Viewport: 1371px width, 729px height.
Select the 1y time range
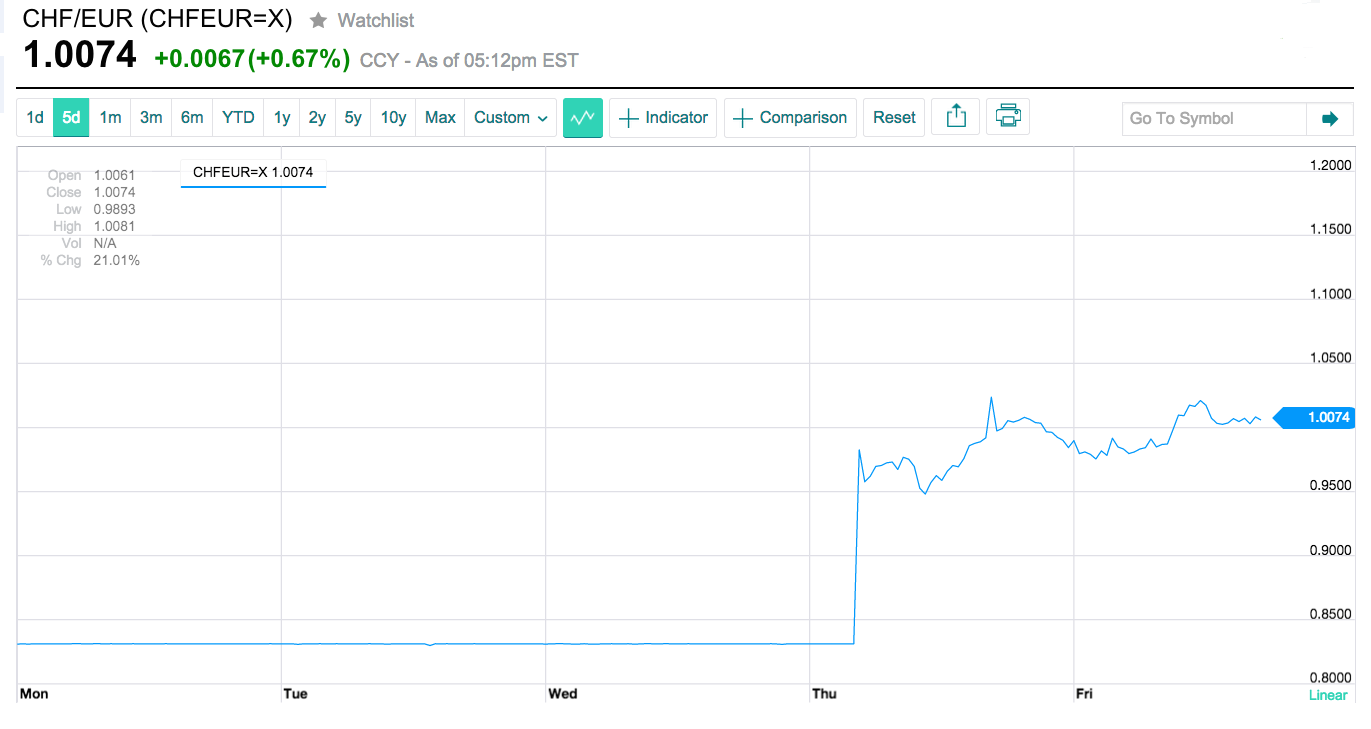tap(282, 118)
